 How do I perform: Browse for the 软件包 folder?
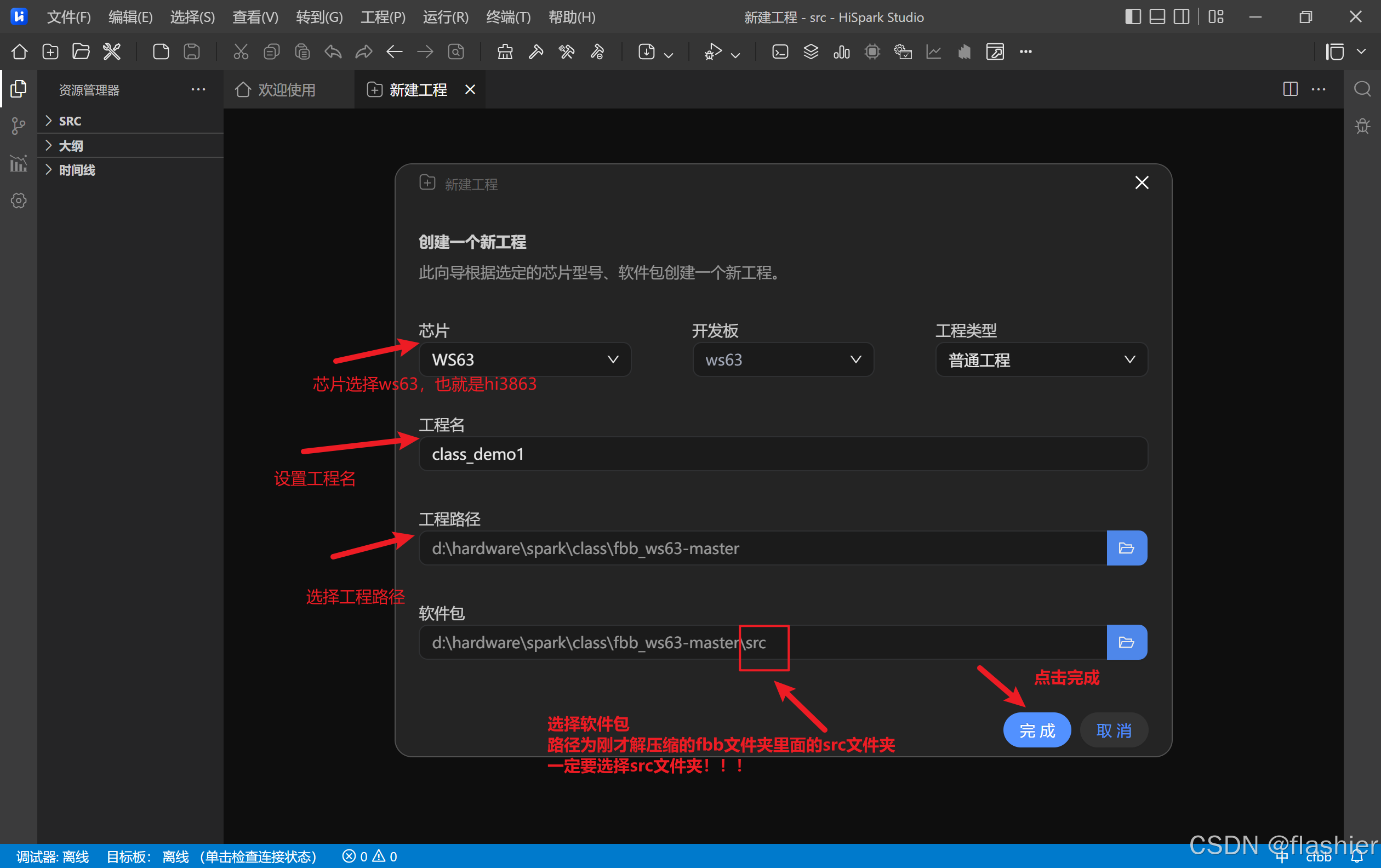[1126, 642]
